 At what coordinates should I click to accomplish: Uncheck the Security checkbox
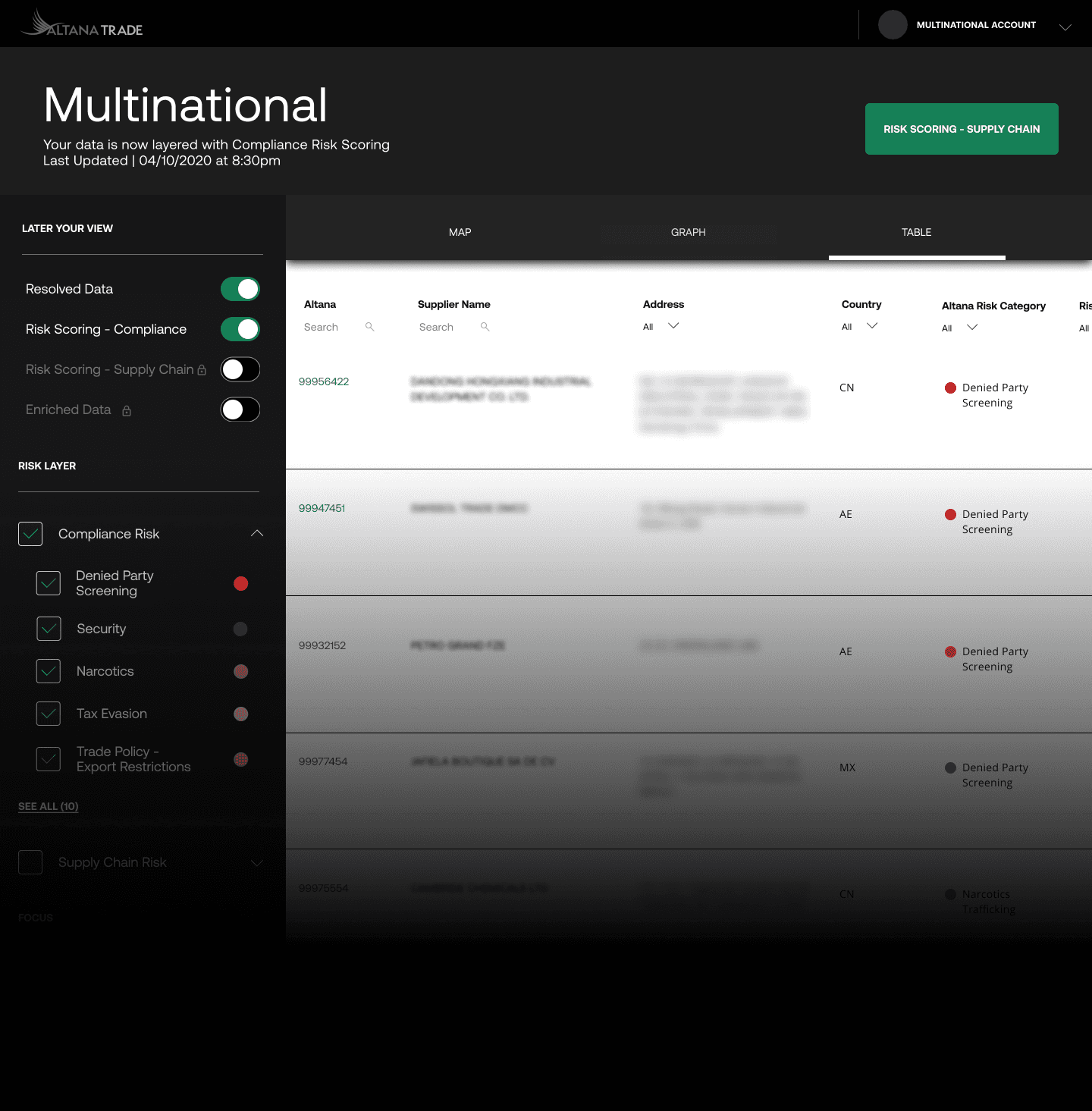[x=49, y=629]
